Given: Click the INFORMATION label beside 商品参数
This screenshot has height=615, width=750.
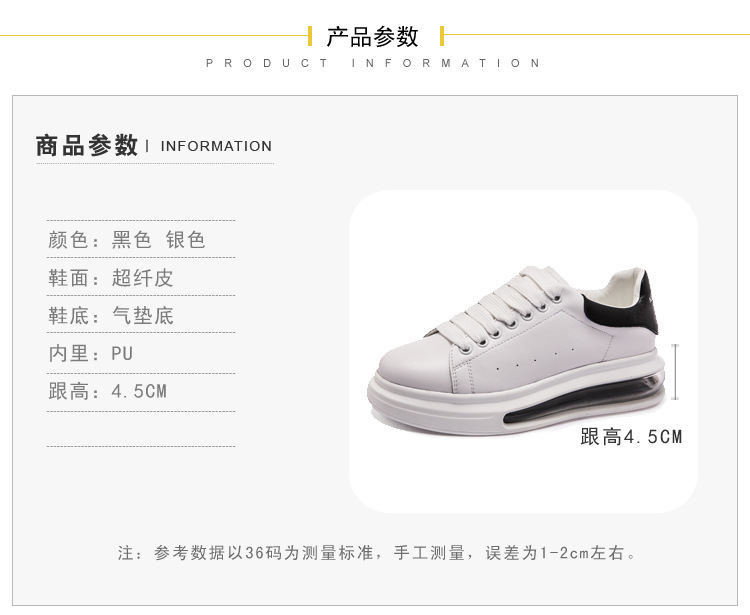Looking at the screenshot, I should 216,146.
